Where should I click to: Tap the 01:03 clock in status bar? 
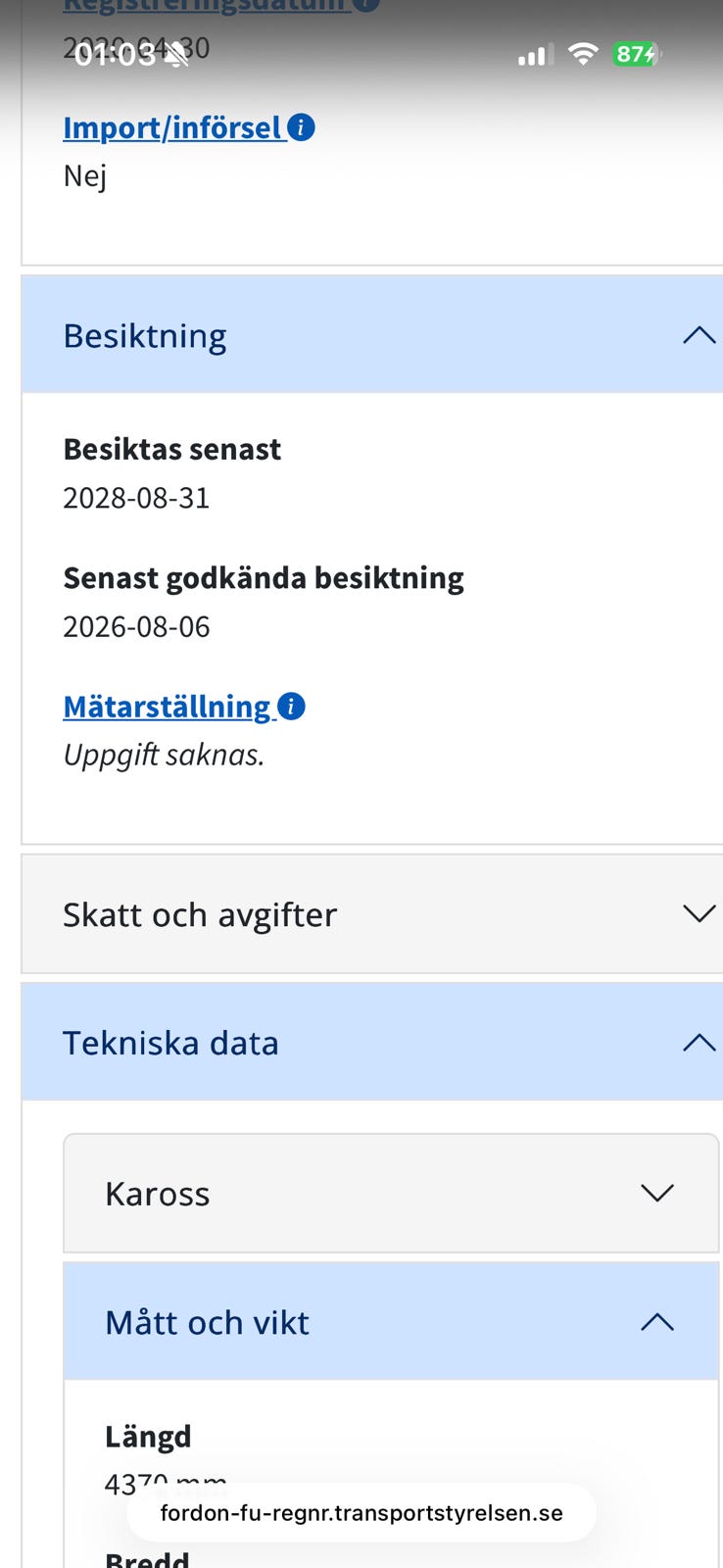click(114, 55)
